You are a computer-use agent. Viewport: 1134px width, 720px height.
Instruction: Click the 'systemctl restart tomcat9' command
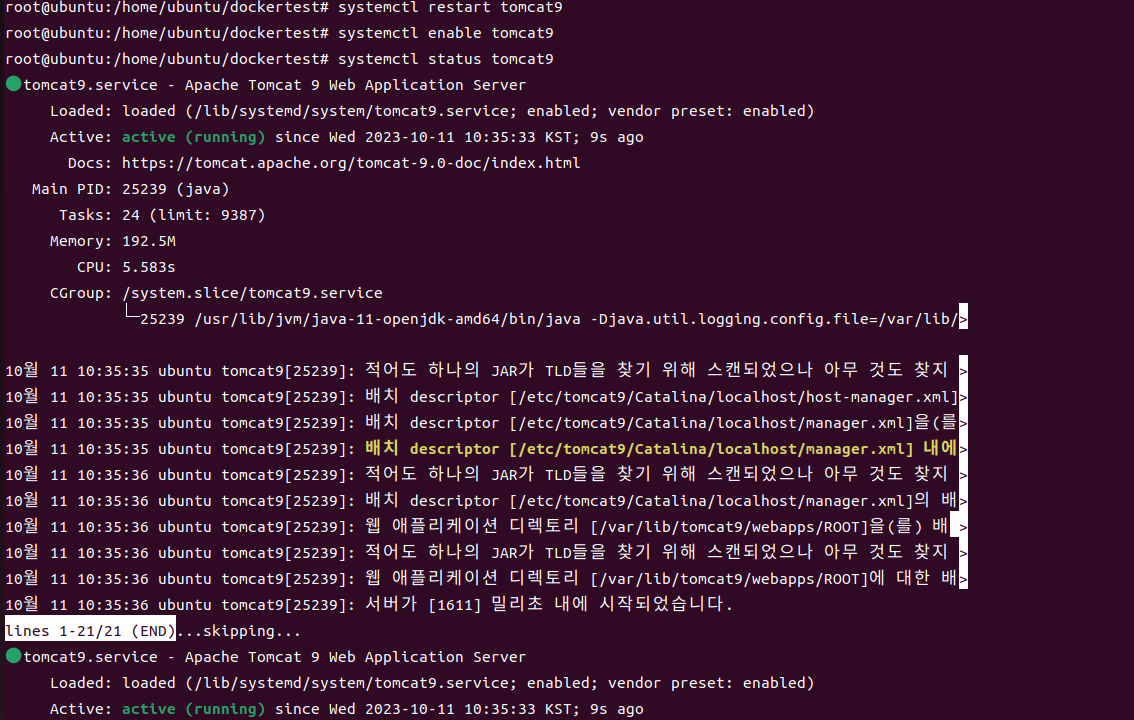[x=450, y=8]
